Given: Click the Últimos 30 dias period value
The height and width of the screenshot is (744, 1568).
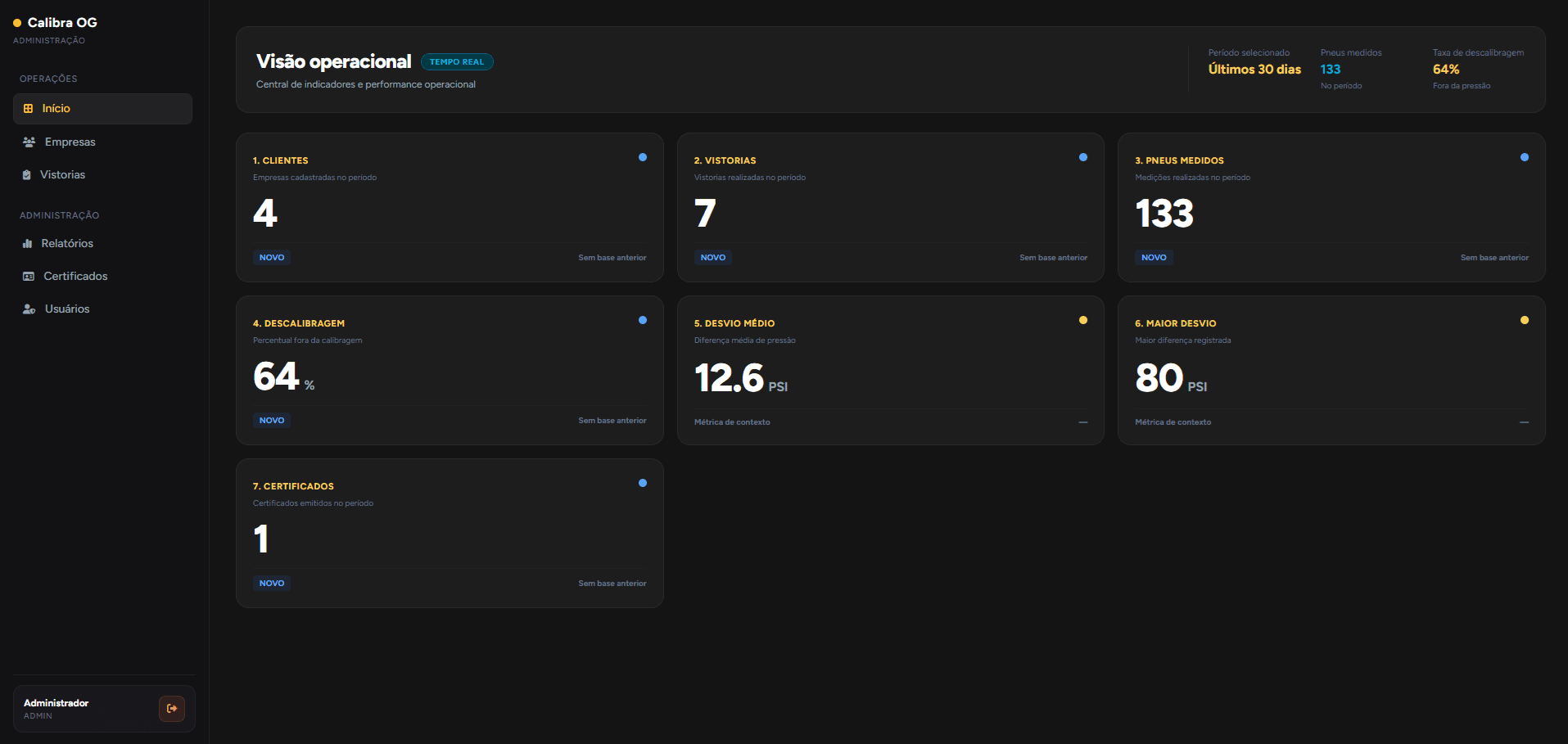Looking at the screenshot, I should click(1254, 70).
